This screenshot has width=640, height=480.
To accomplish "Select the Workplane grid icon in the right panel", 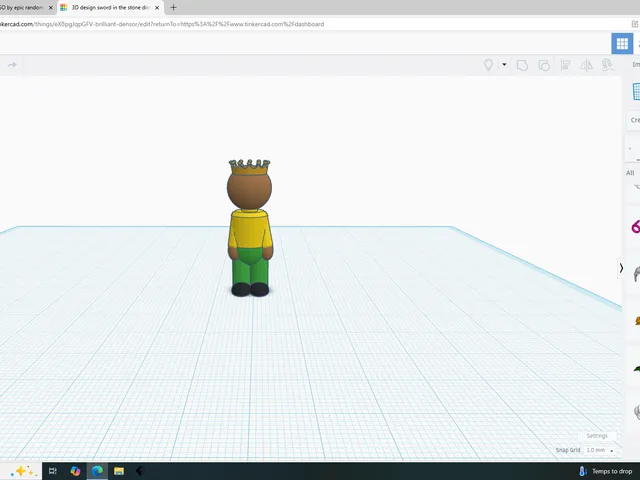I will pyautogui.click(x=636, y=91).
